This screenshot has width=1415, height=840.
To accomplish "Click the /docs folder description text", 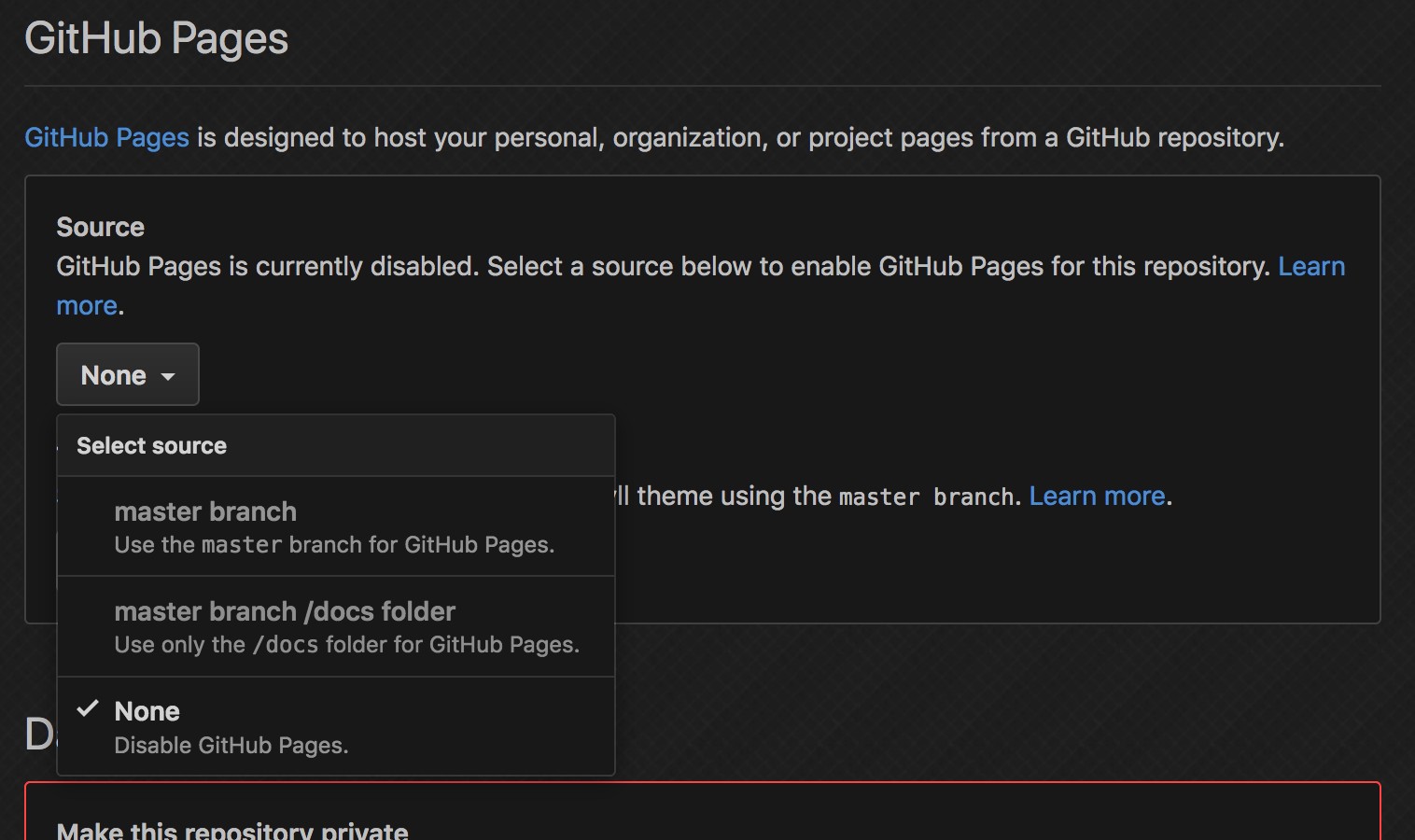I will pos(346,644).
